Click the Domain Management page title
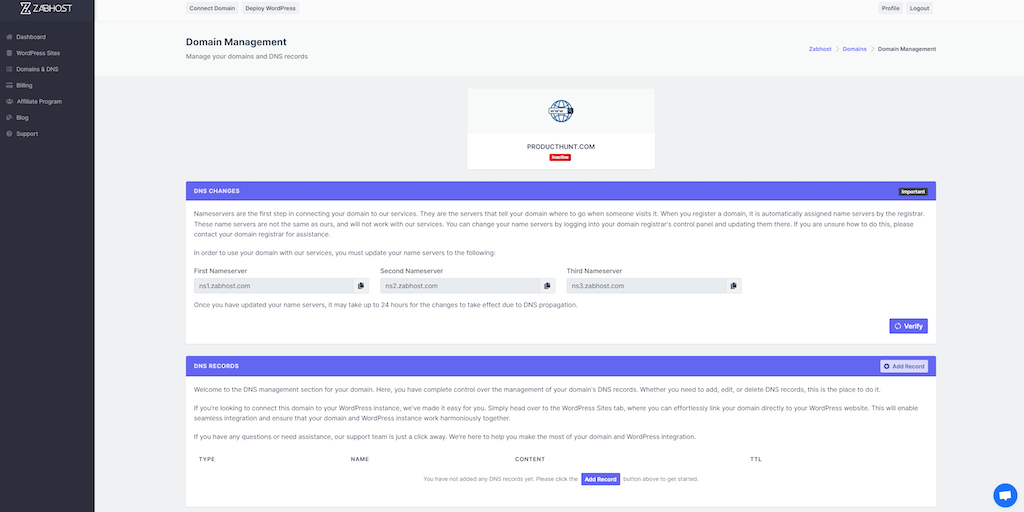Screen dimensions: 1024x512 point(236,42)
